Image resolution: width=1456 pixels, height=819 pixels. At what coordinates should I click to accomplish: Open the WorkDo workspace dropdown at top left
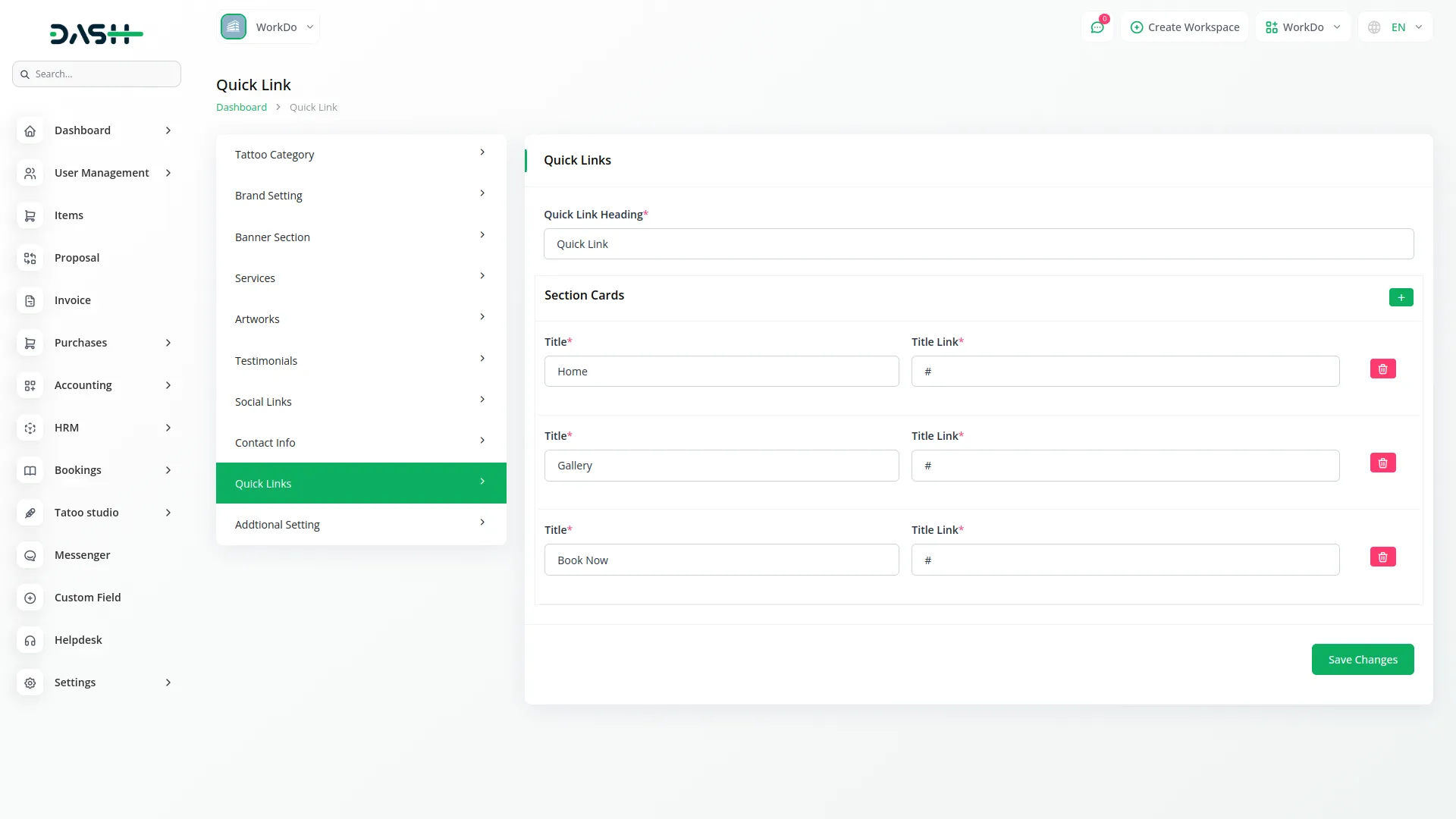click(x=268, y=27)
